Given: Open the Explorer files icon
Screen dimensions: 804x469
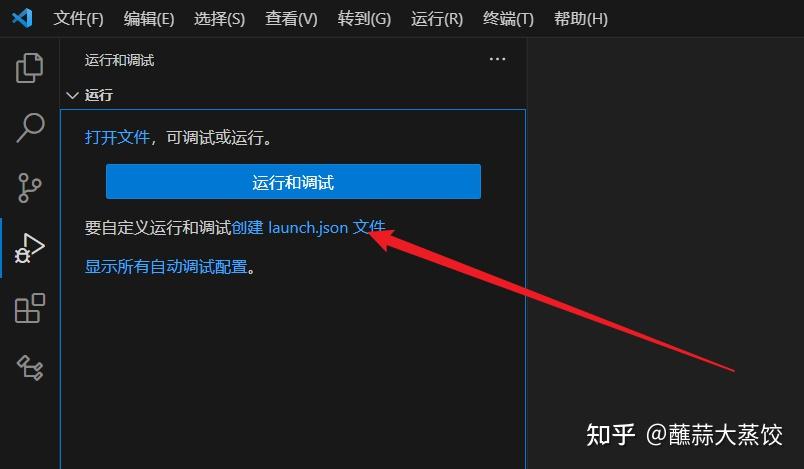Looking at the screenshot, I should tap(29, 68).
